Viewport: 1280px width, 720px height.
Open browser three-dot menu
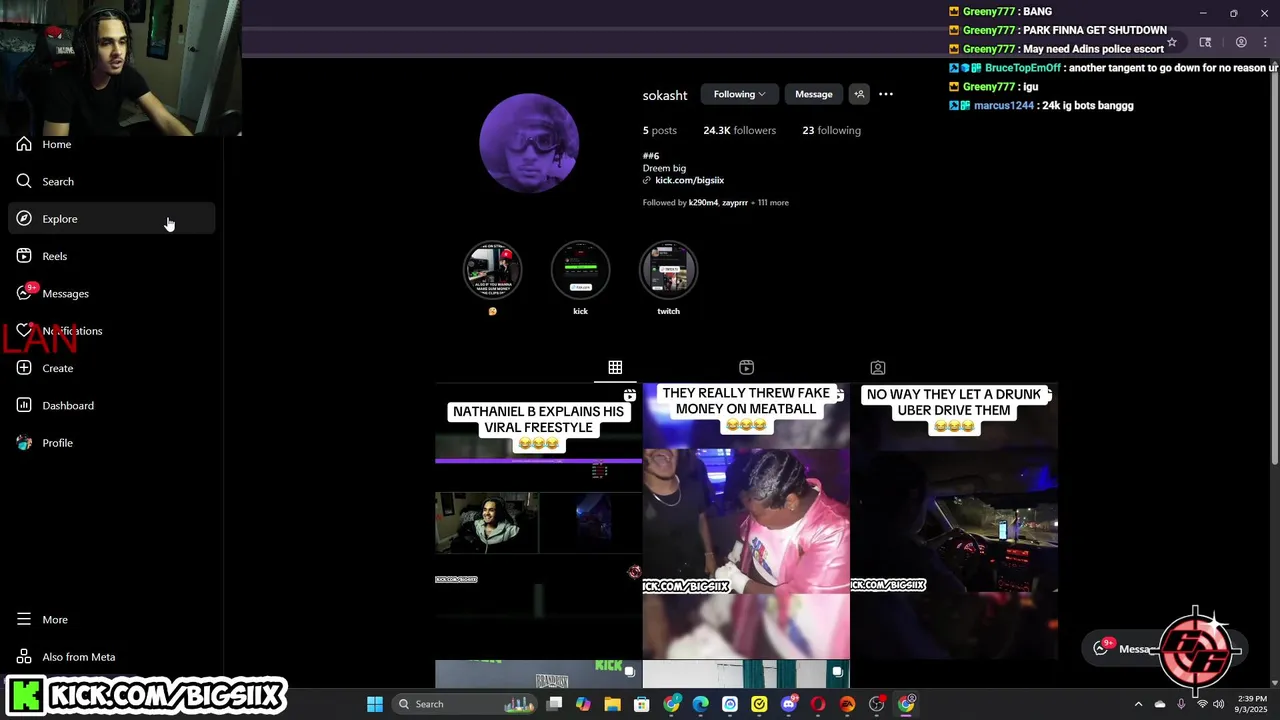coord(1267,42)
